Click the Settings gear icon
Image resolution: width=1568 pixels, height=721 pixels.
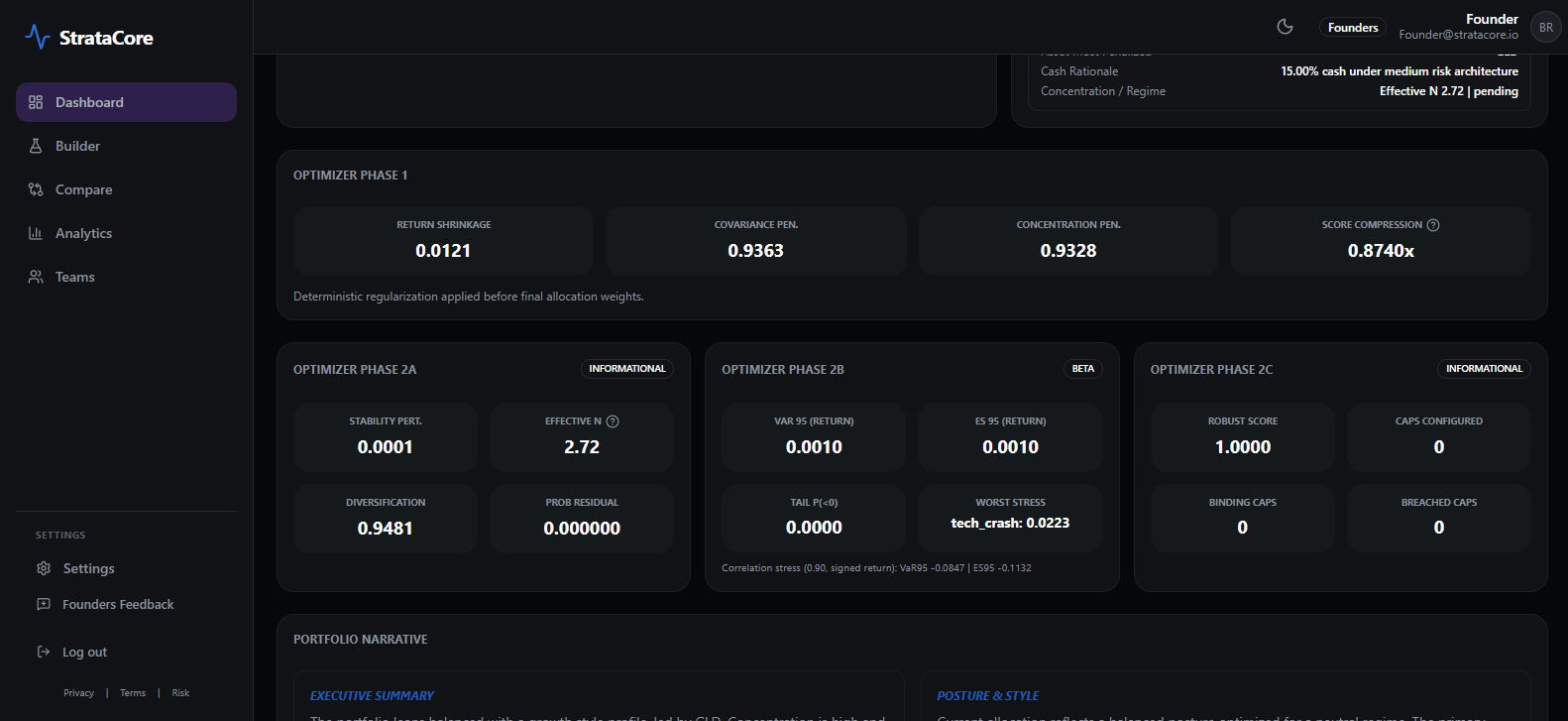tap(44, 568)
